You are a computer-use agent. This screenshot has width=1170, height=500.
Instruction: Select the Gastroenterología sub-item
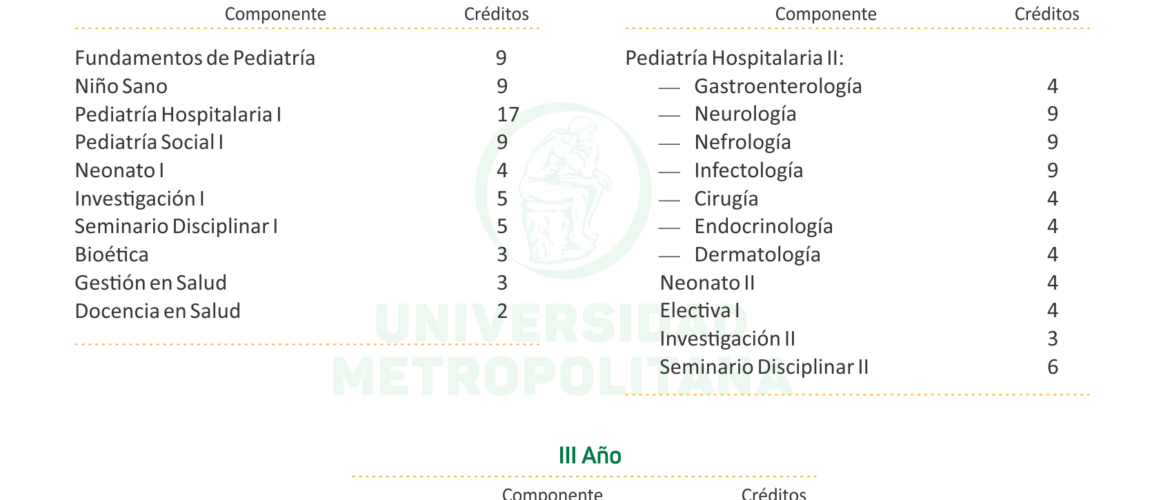(x=777, y=86)
